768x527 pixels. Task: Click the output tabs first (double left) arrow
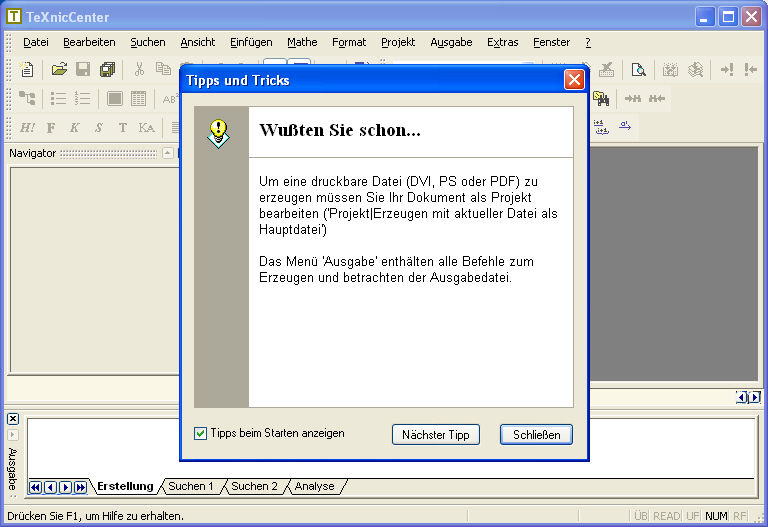(x=35, y=487)
